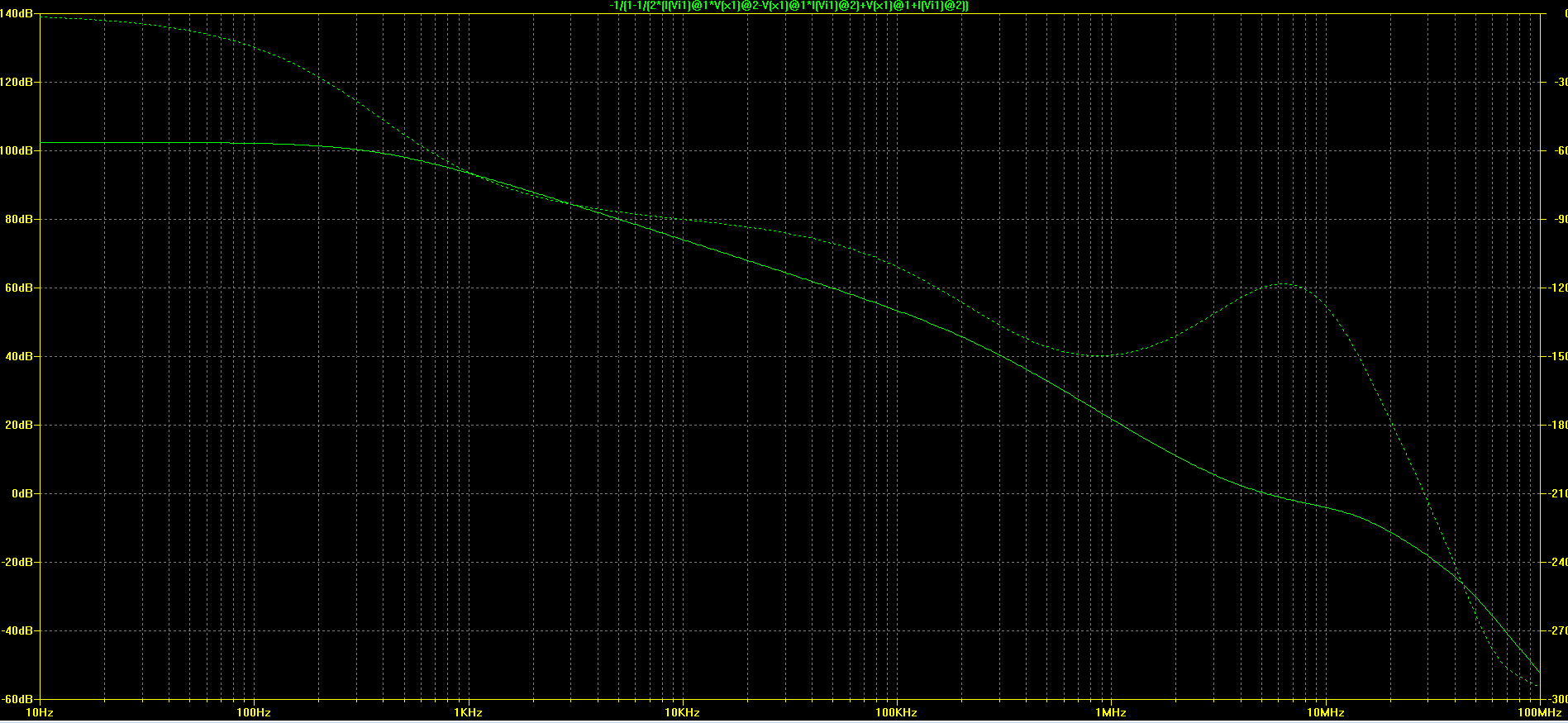
Task: Click the 1KHz label on the frequency axis
Action: 468,712
